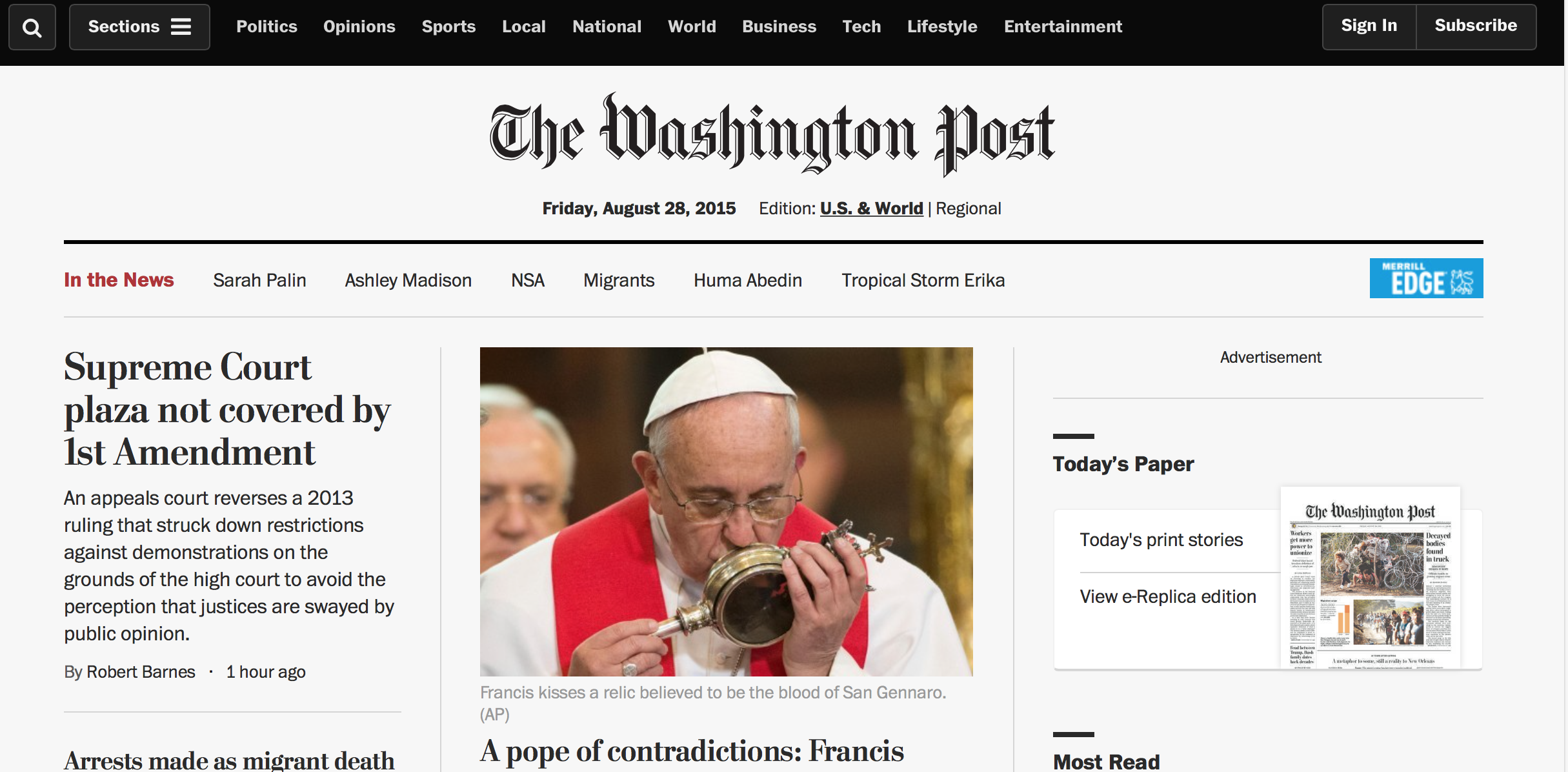The image size is (1568, 772).
Task: Open the Sports section
Action: click(x=448, y=26)
